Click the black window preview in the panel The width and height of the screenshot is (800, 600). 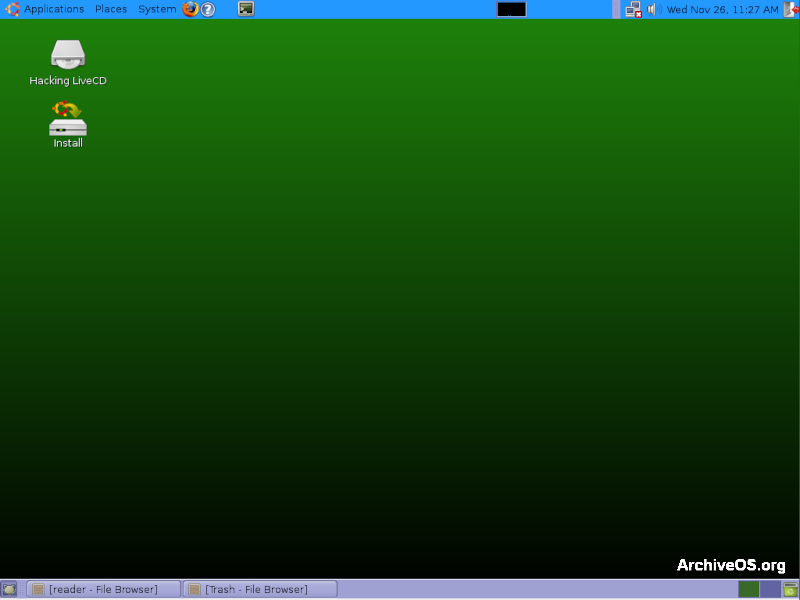click(511, 9)
